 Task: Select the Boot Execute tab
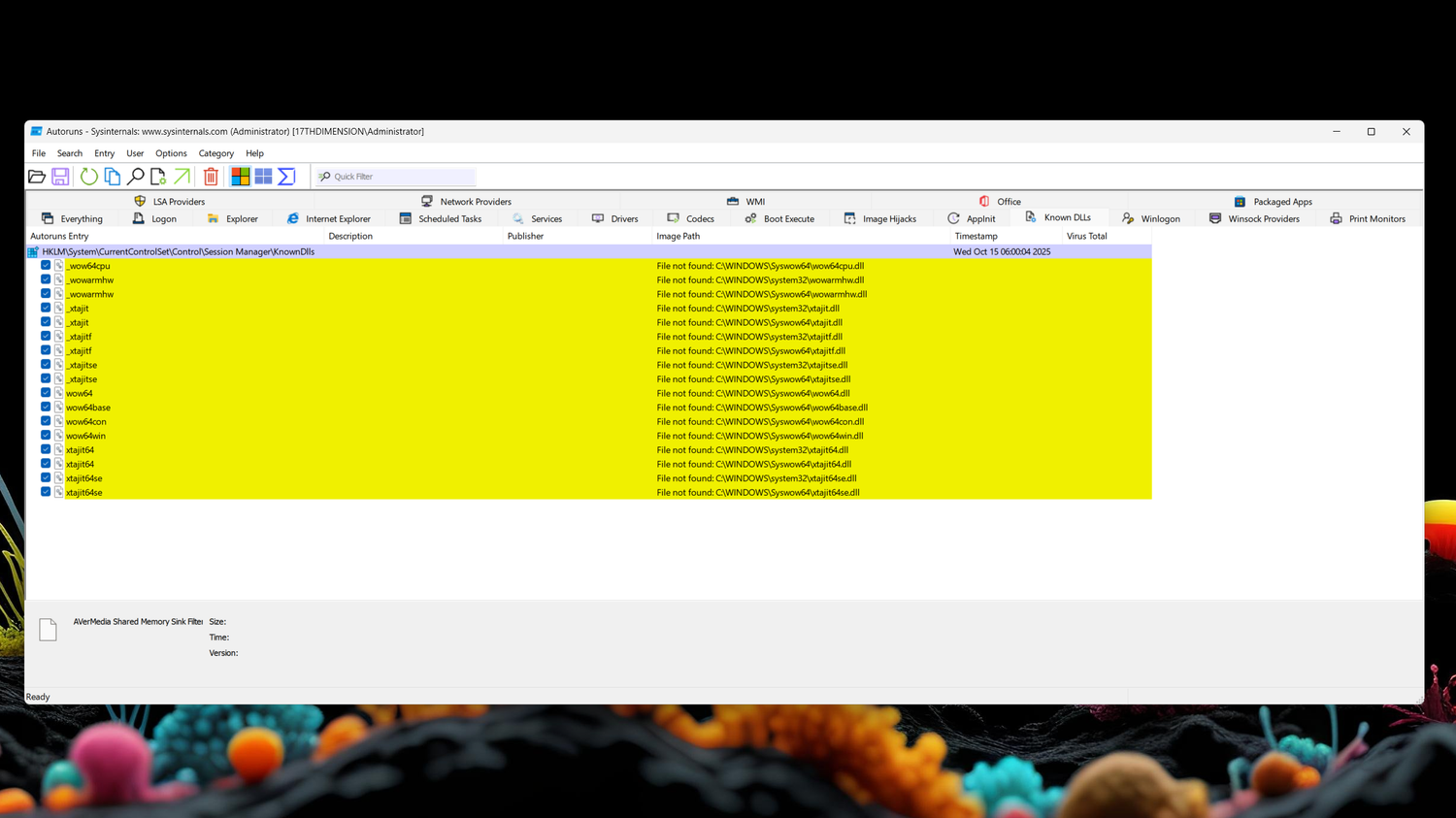[779, 218]
